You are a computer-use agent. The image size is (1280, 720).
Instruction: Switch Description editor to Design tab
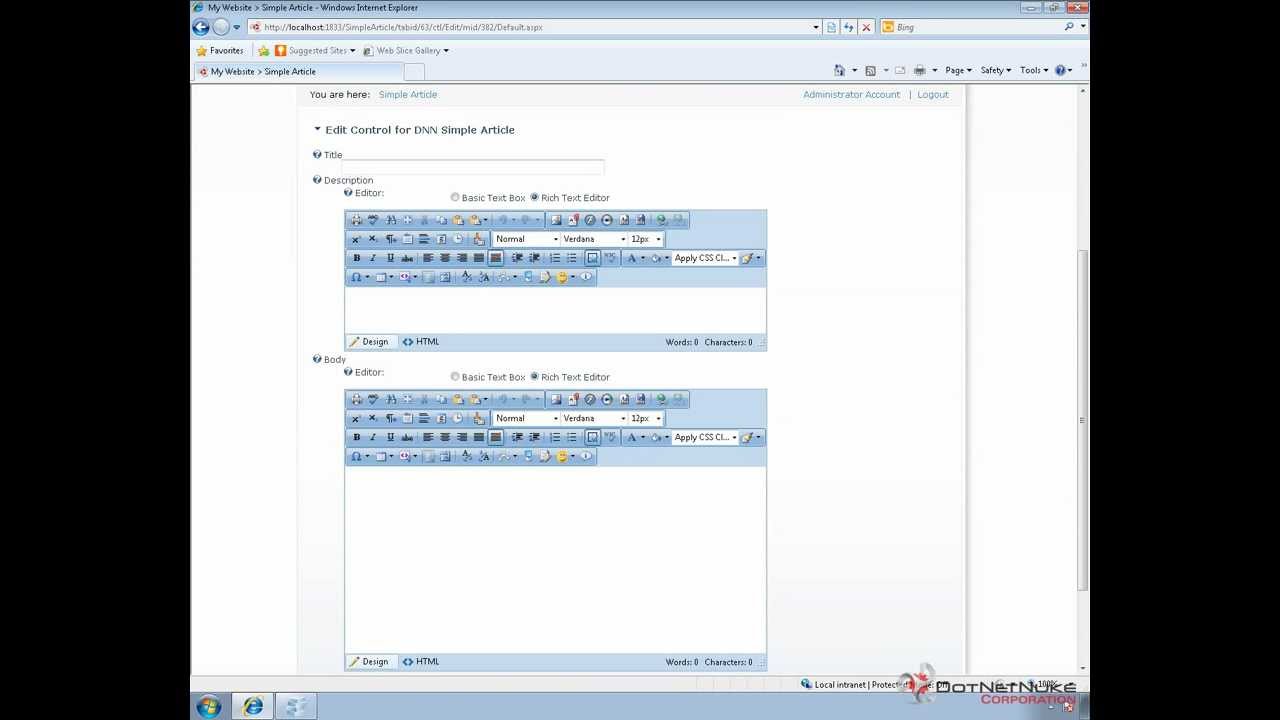[369, 342]
